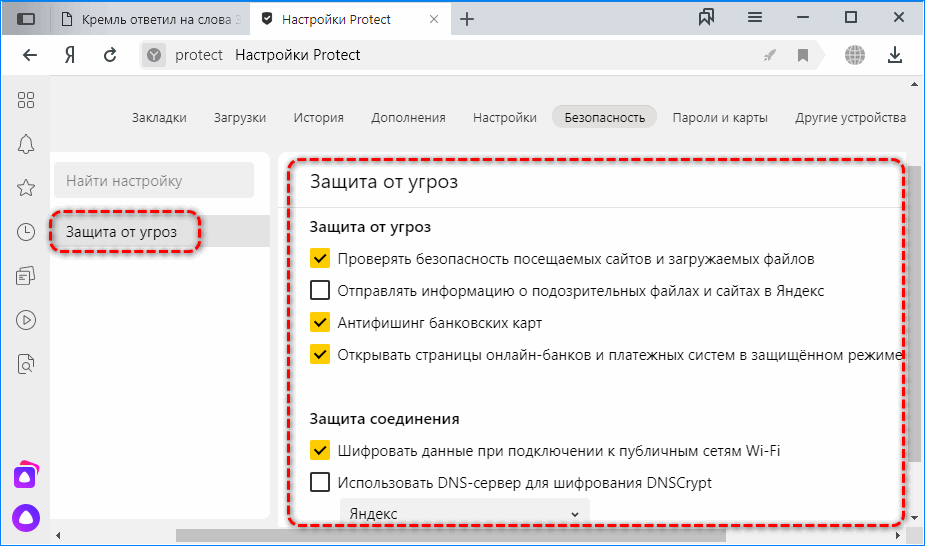The image size is (925, 546).
Task: Open history clock in sidebar
Action: click(26, 232)
